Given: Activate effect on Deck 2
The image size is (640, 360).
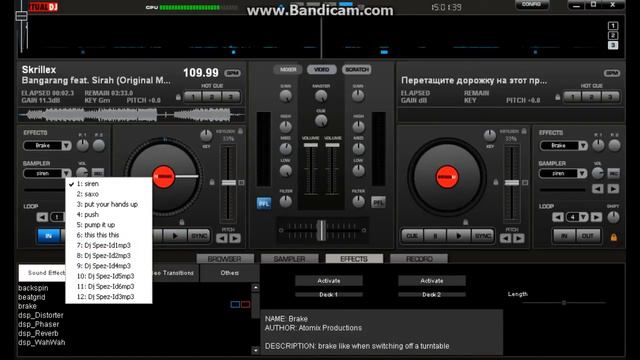Looking at the screenshot, I should [x=431, y=280].
